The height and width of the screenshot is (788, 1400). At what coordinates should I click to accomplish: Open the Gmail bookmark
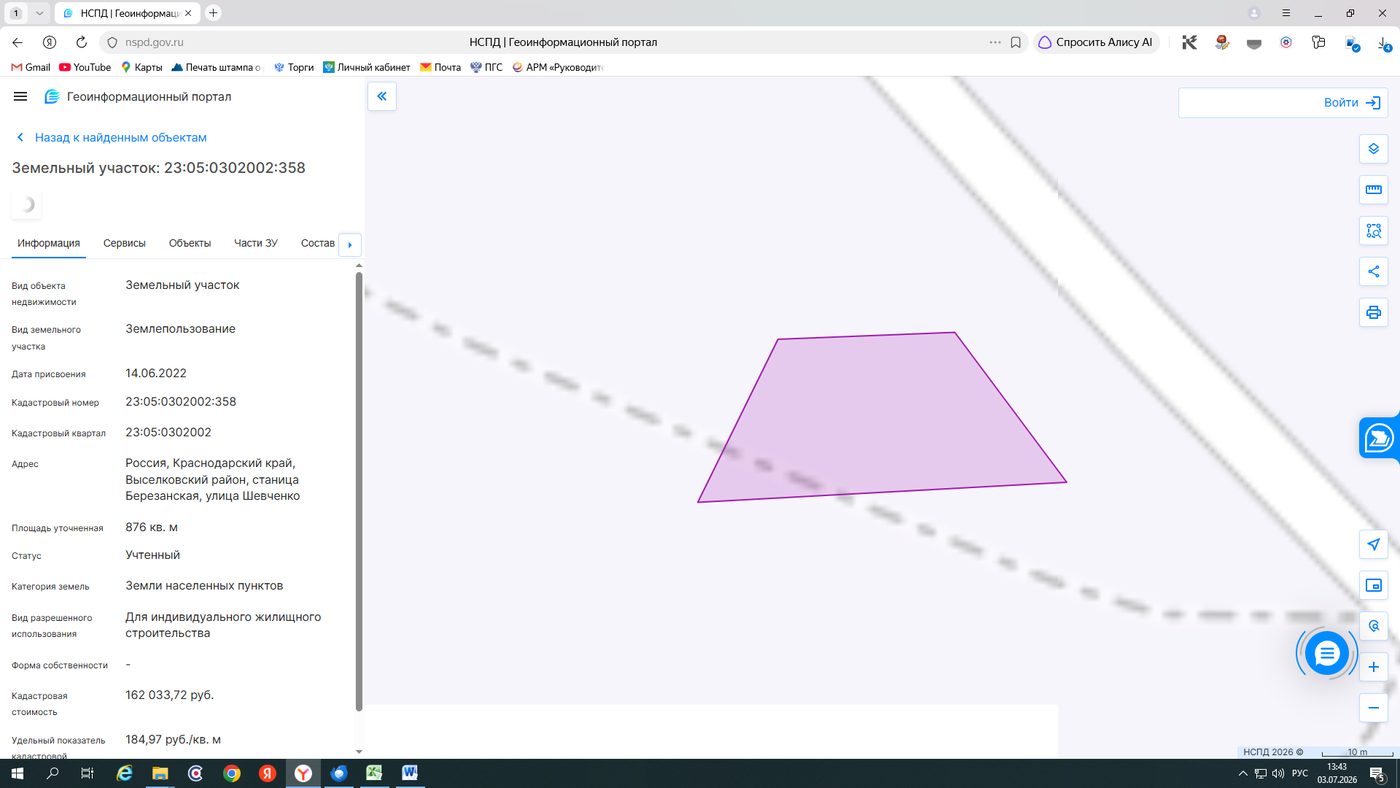(30, 67)
